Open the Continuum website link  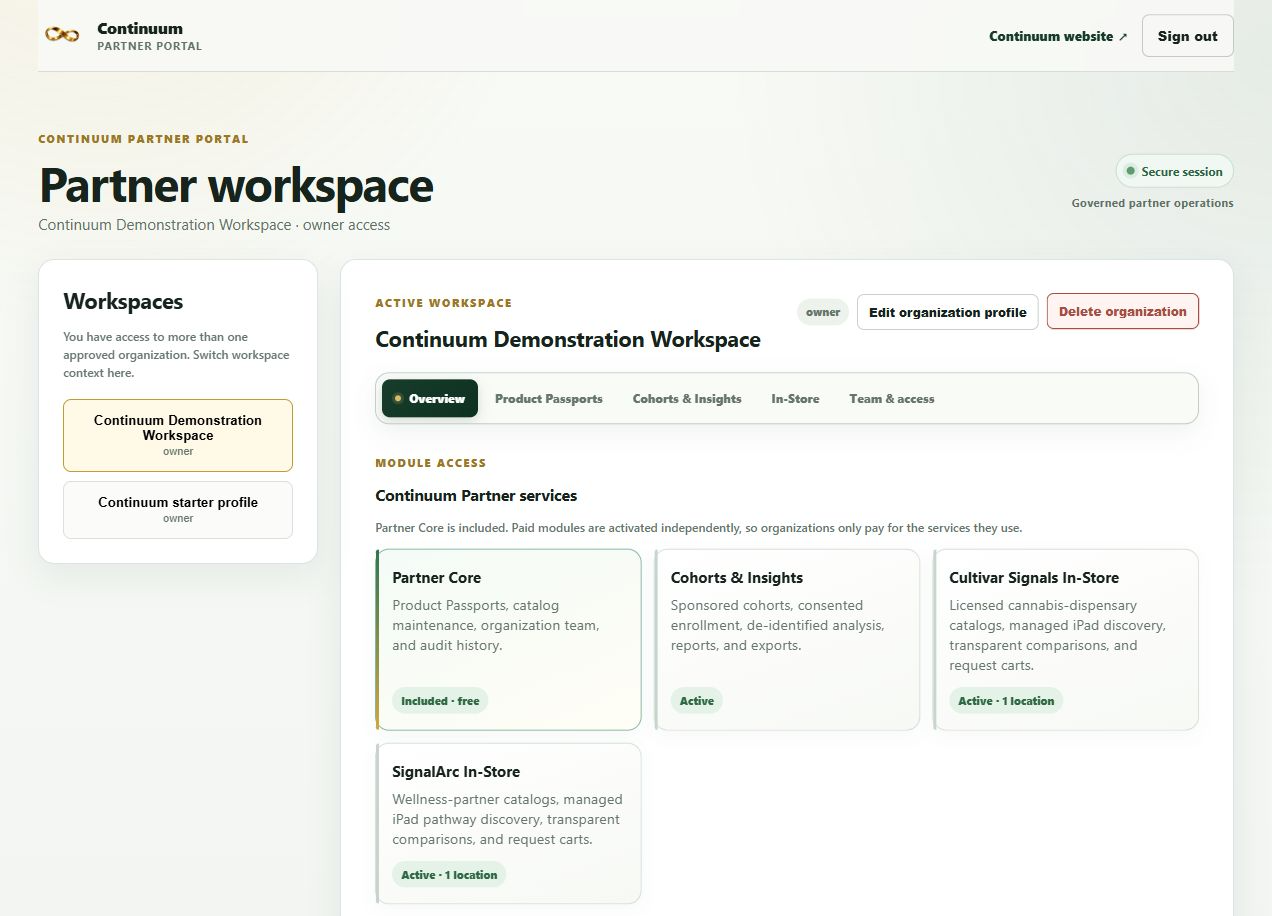coord(1058,36)
